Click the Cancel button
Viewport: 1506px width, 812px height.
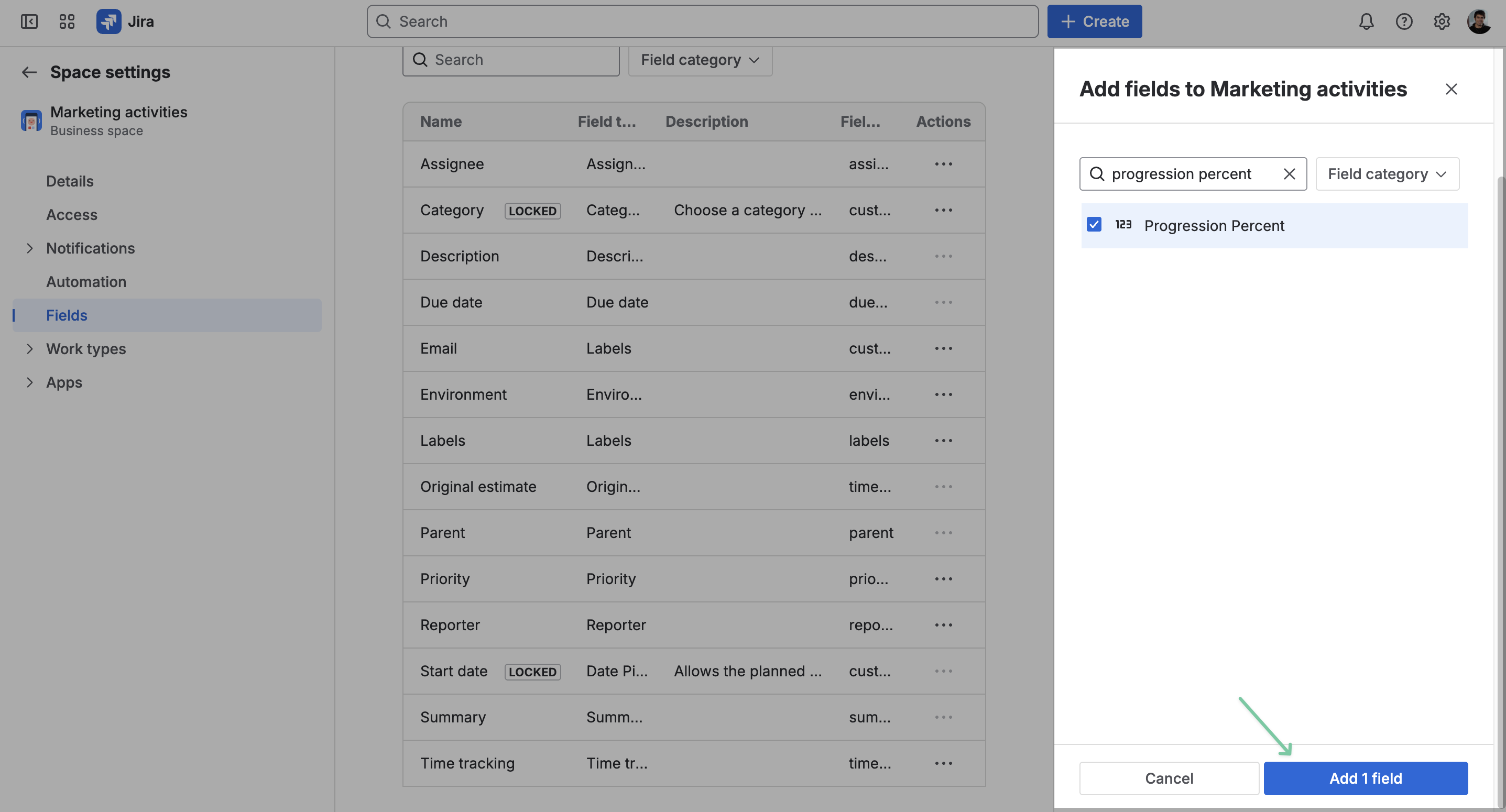(x=1169, y=778)
